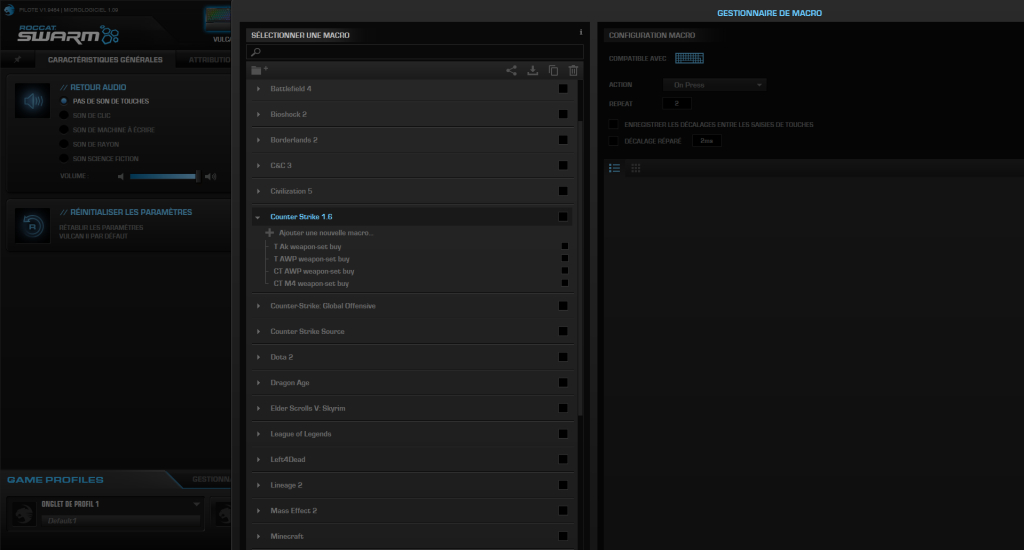The height and width of the screenshot is (550, 1024).
Task: Click the volume slider
Action: [x=164, y=176]
